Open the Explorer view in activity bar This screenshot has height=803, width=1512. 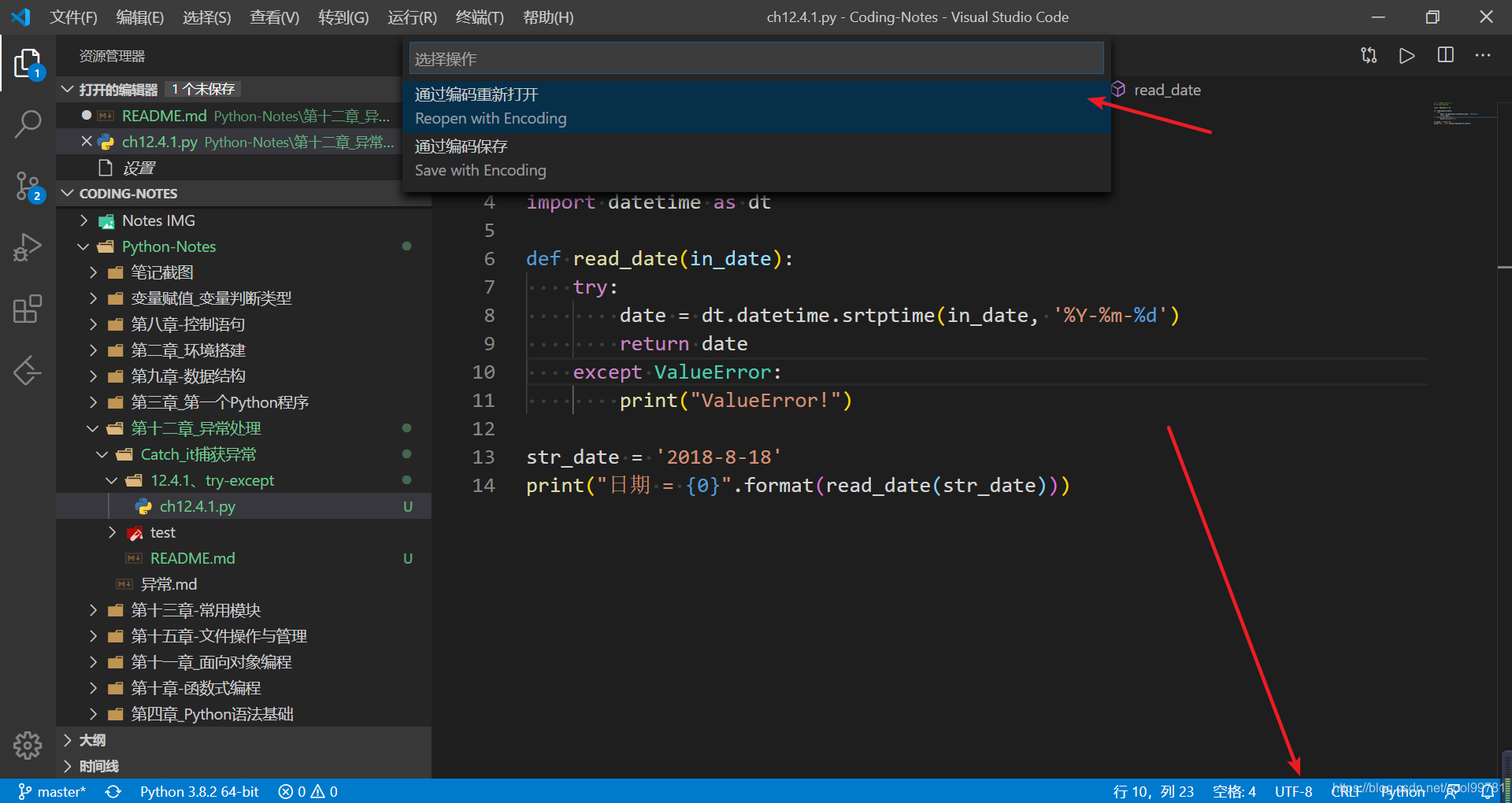(28, 63)
